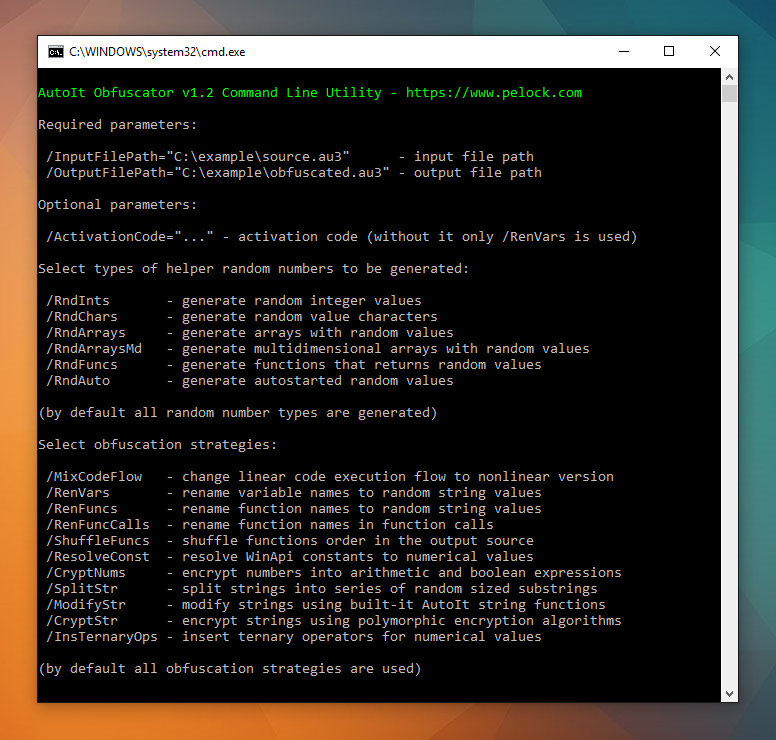Image resolution: width=776 pixels, height=740 pixels.
Task: Click the /CryptStr option text
Action: pyautogui.click(x=82, y=621)
